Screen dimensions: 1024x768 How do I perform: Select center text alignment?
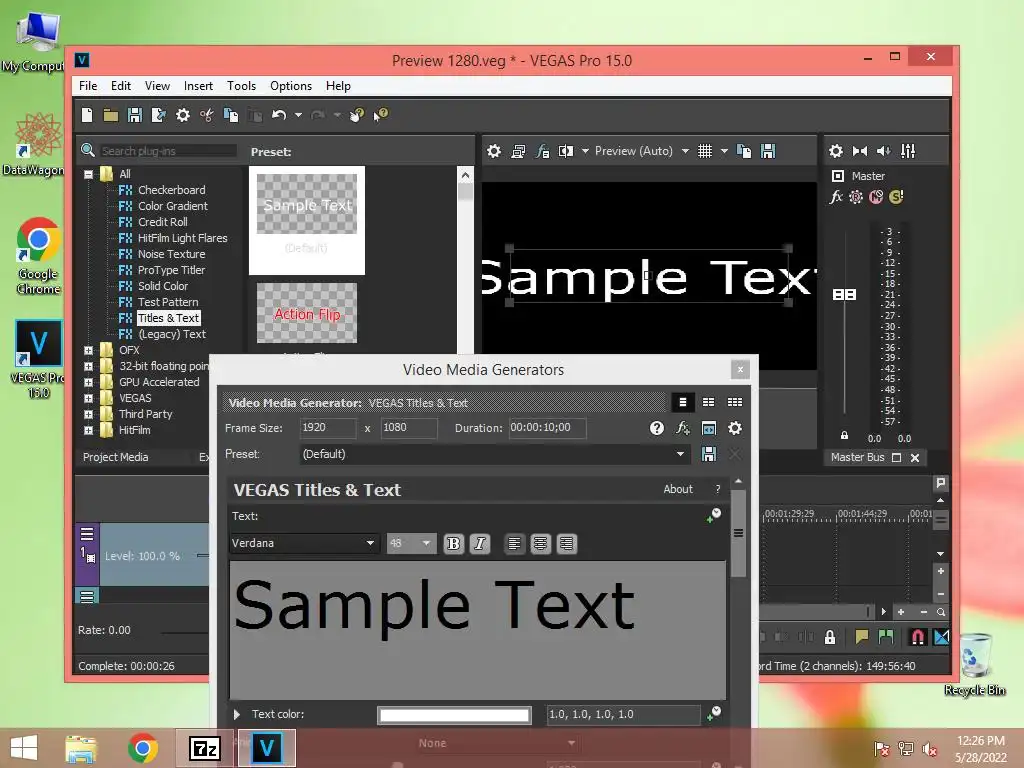click(x=541, y=543)
